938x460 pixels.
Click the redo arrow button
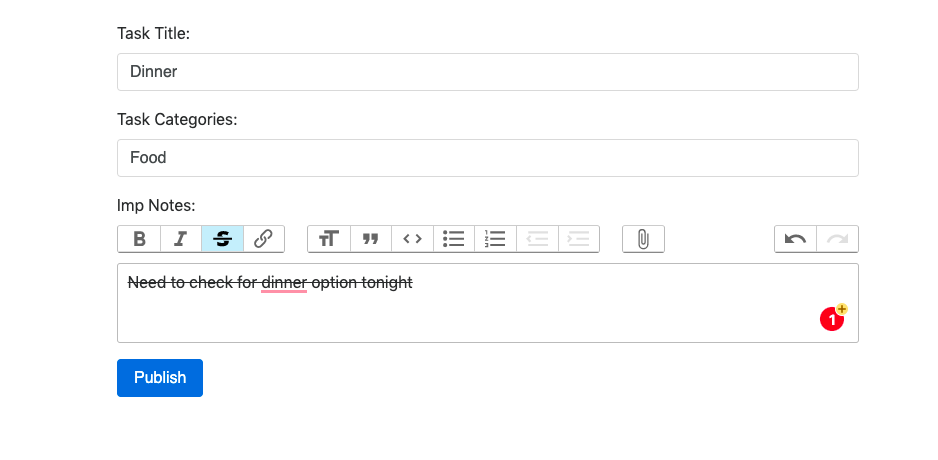[838, 239]
